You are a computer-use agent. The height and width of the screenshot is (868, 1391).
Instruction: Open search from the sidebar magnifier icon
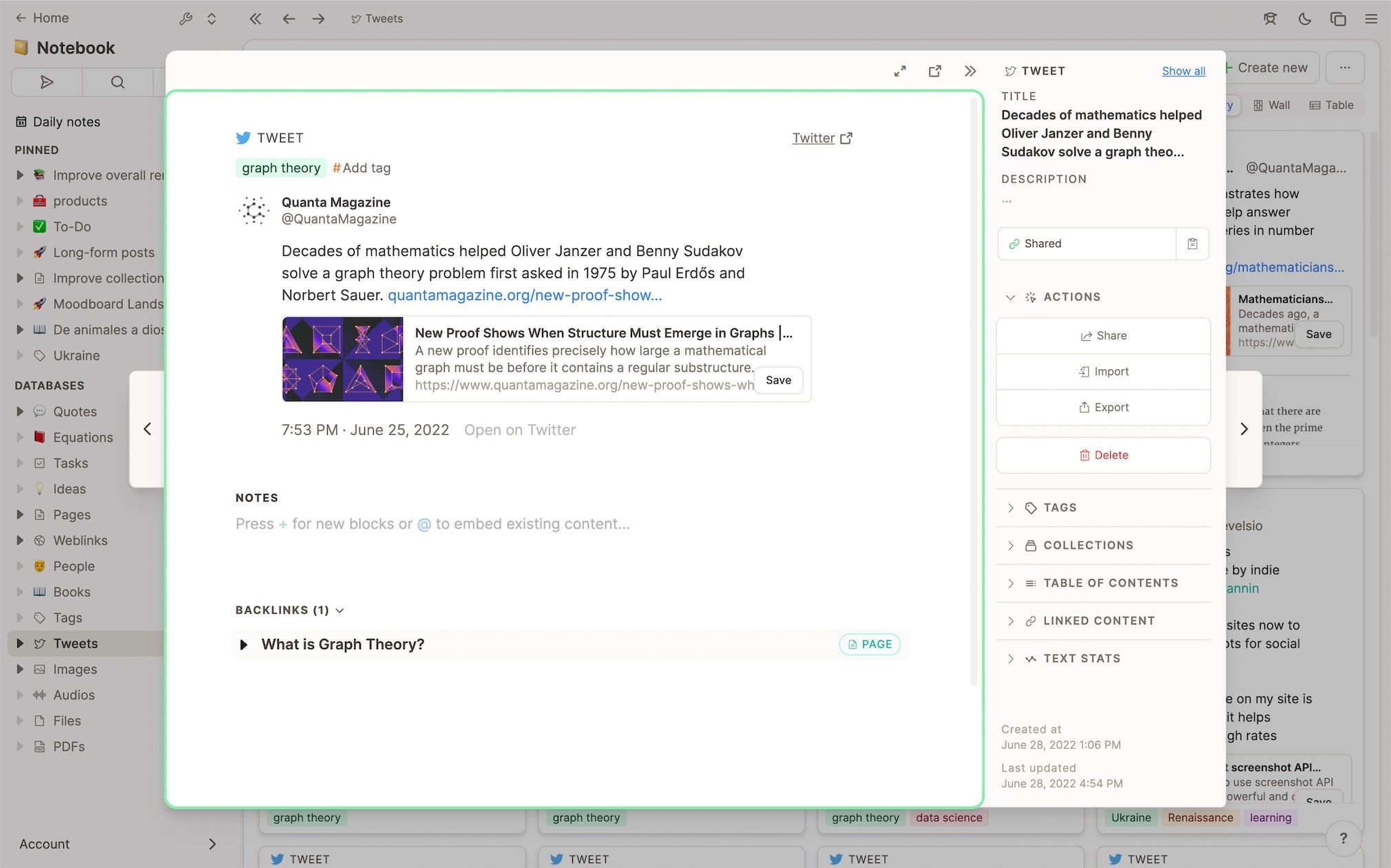point(116,82)
